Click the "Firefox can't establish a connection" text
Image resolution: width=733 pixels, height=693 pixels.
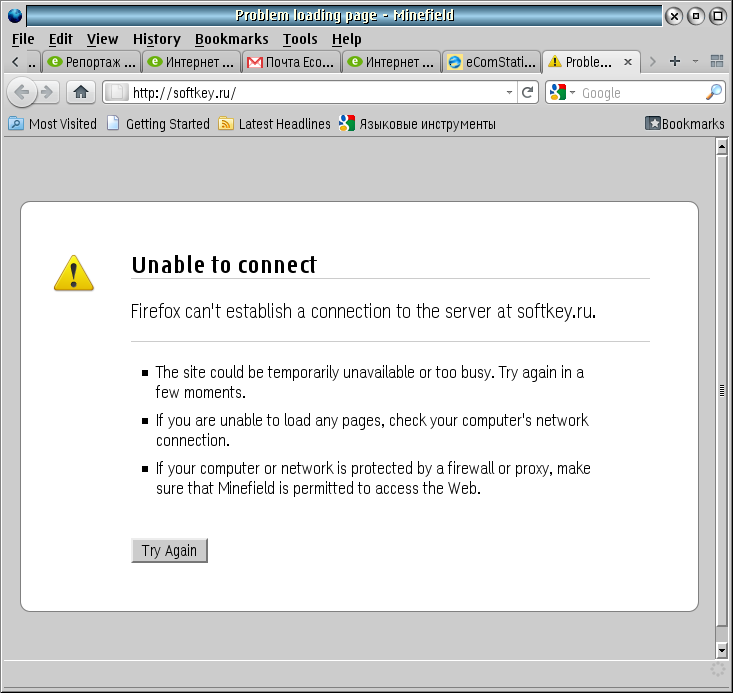click(363, 311)
